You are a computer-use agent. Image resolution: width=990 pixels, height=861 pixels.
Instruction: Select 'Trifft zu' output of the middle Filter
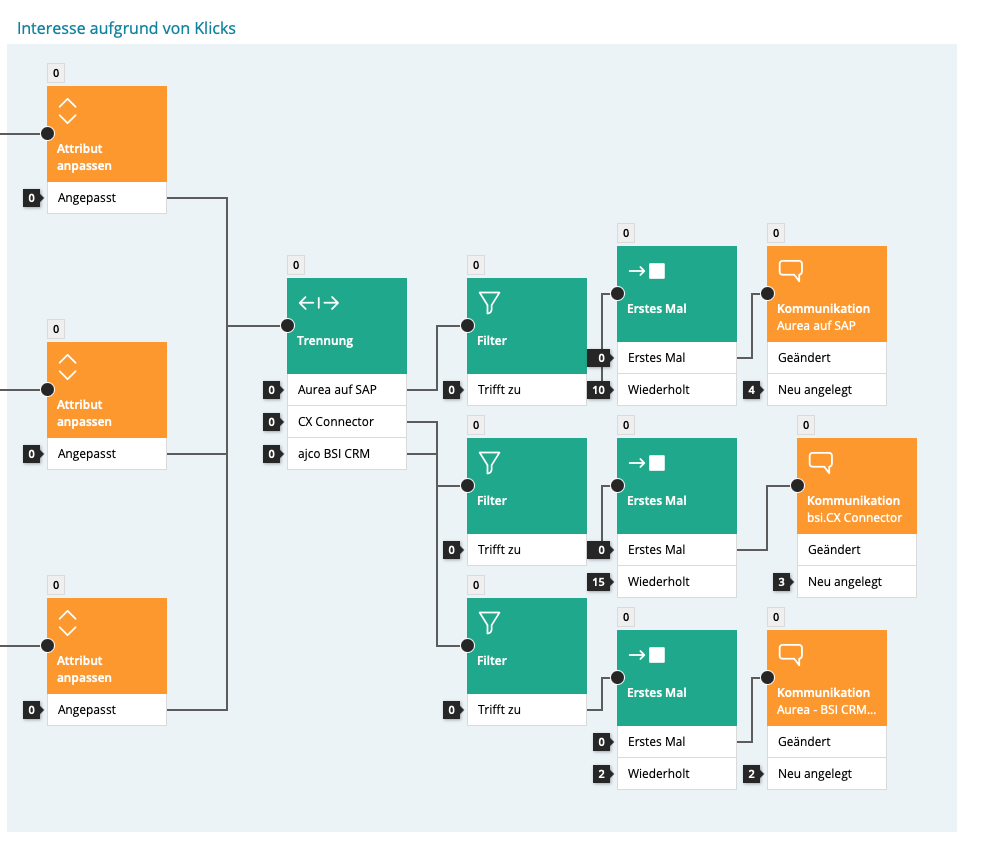[x=526, y=550]
